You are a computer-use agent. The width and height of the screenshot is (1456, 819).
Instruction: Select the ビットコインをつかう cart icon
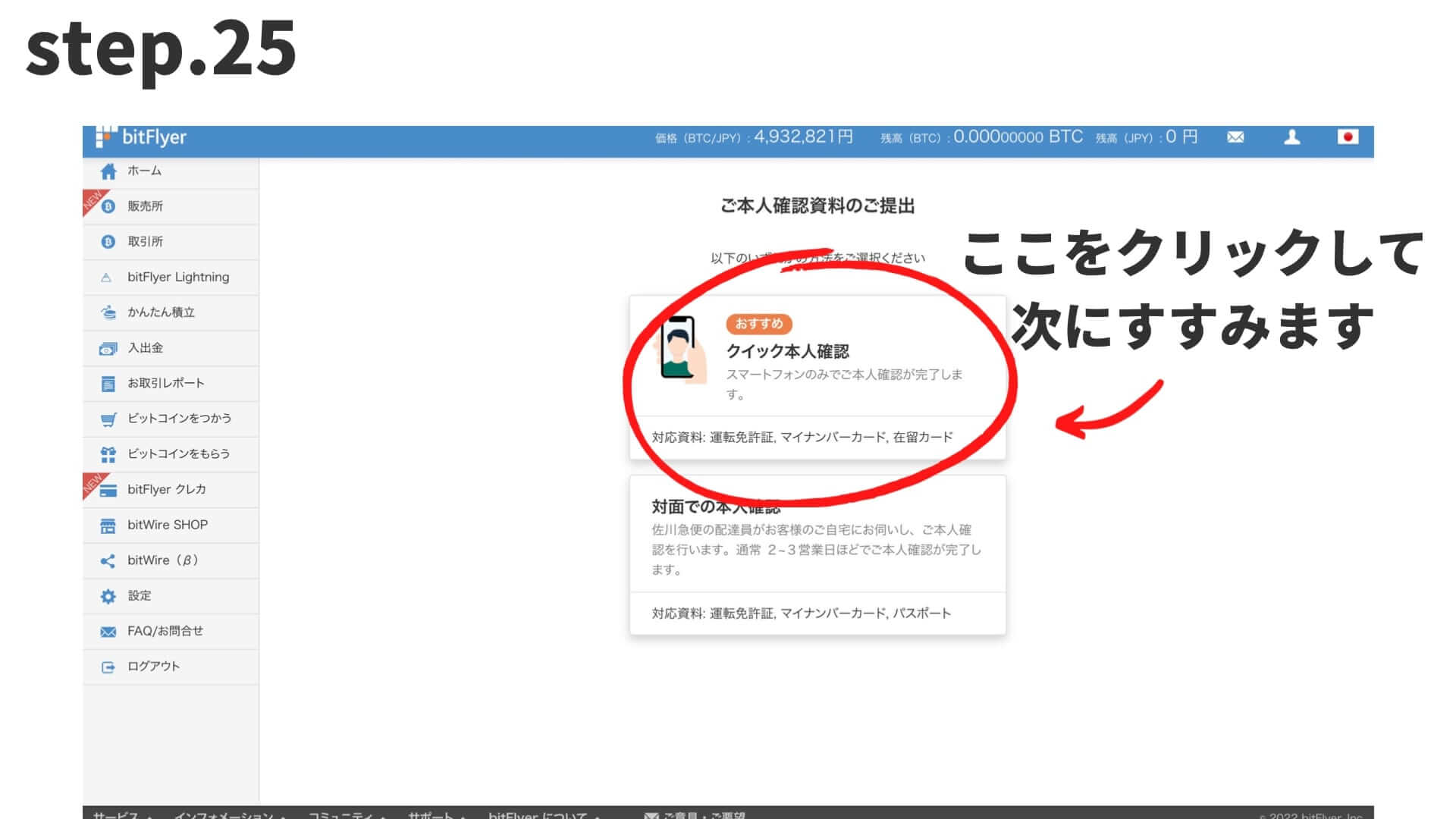tap(107, 419)
